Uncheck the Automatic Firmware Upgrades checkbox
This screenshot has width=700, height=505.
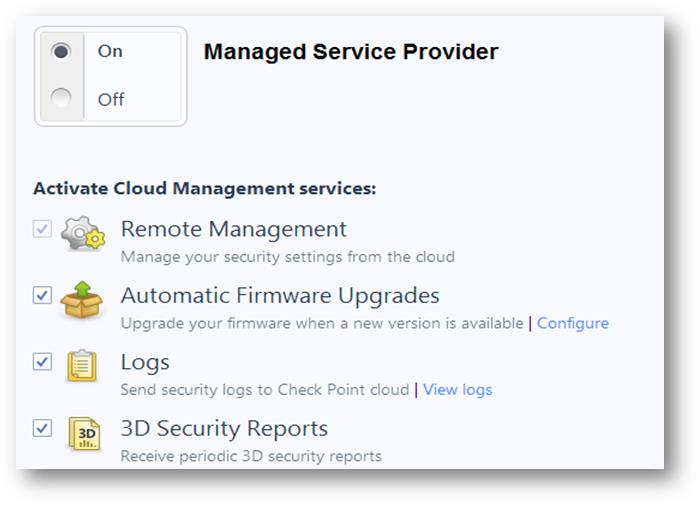(x=42, y=295)
